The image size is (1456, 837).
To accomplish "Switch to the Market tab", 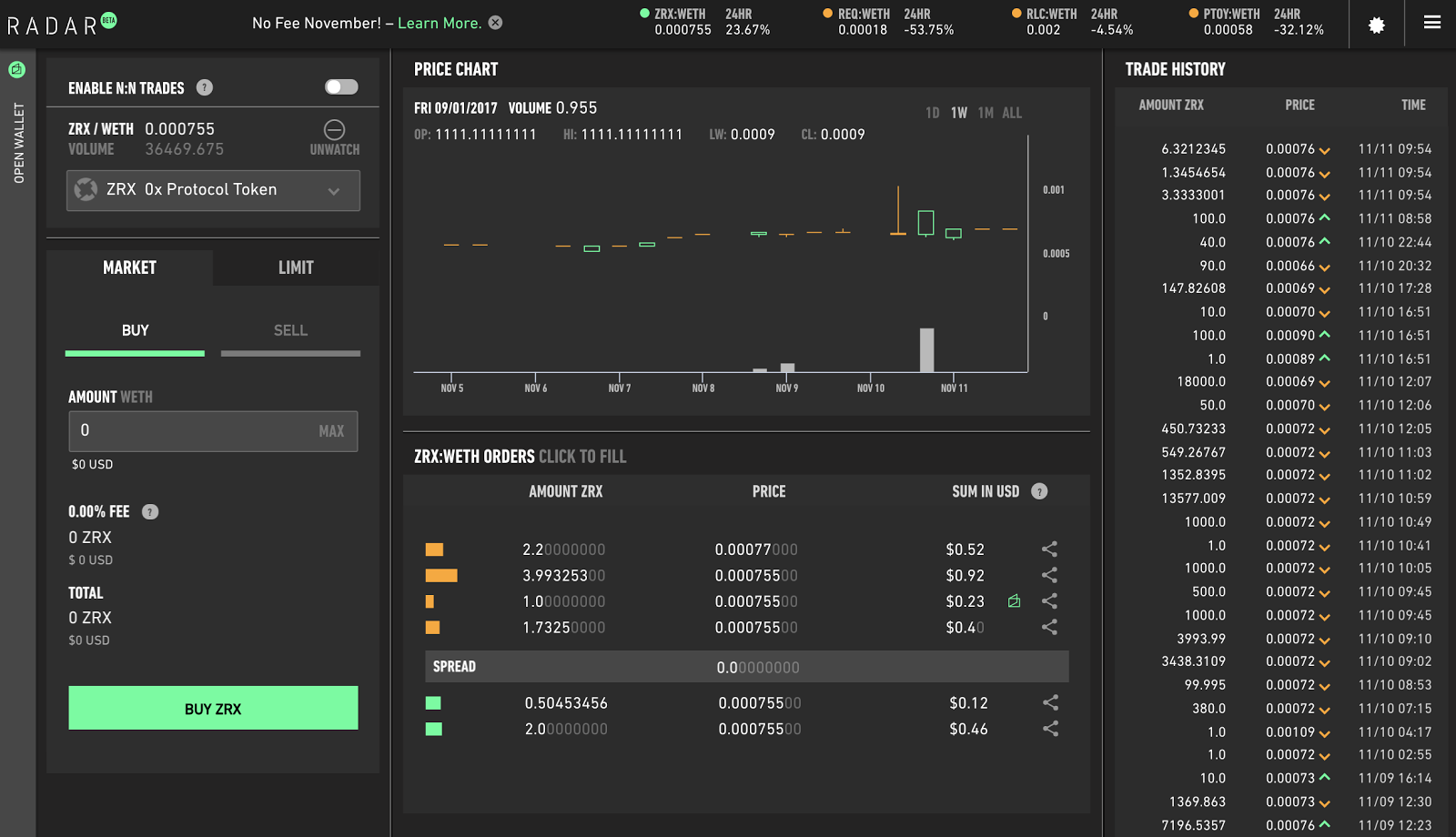I will 129,267.
